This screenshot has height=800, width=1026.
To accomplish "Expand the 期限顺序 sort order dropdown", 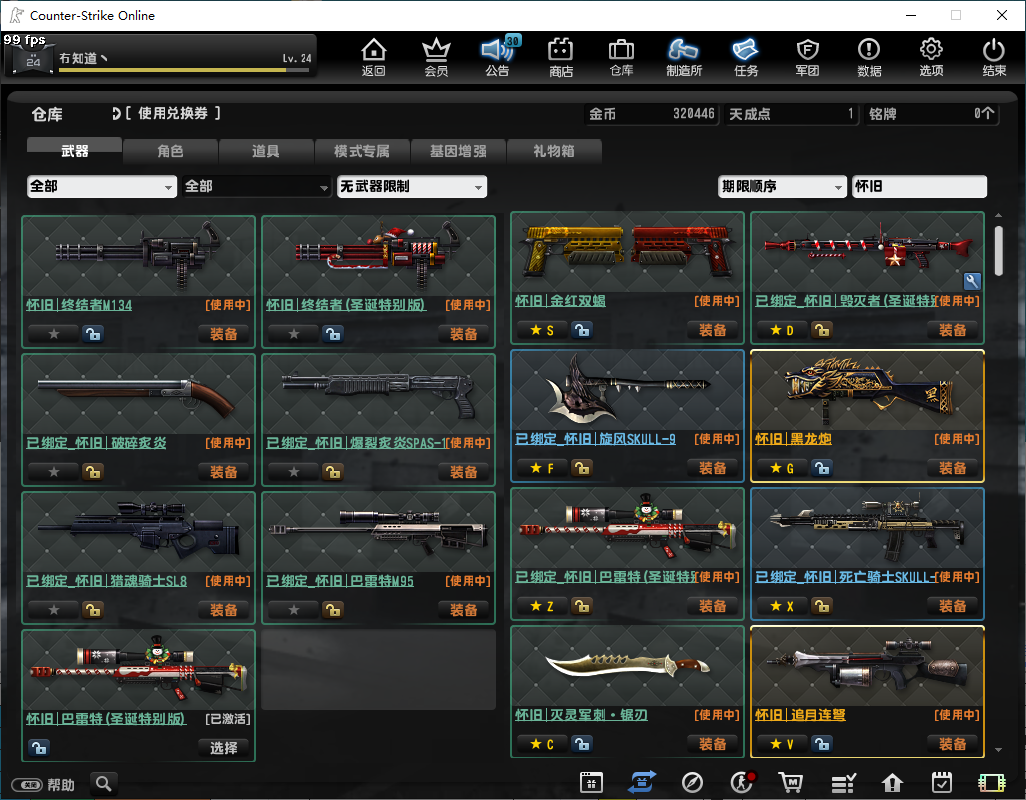I will pos(782,186).
